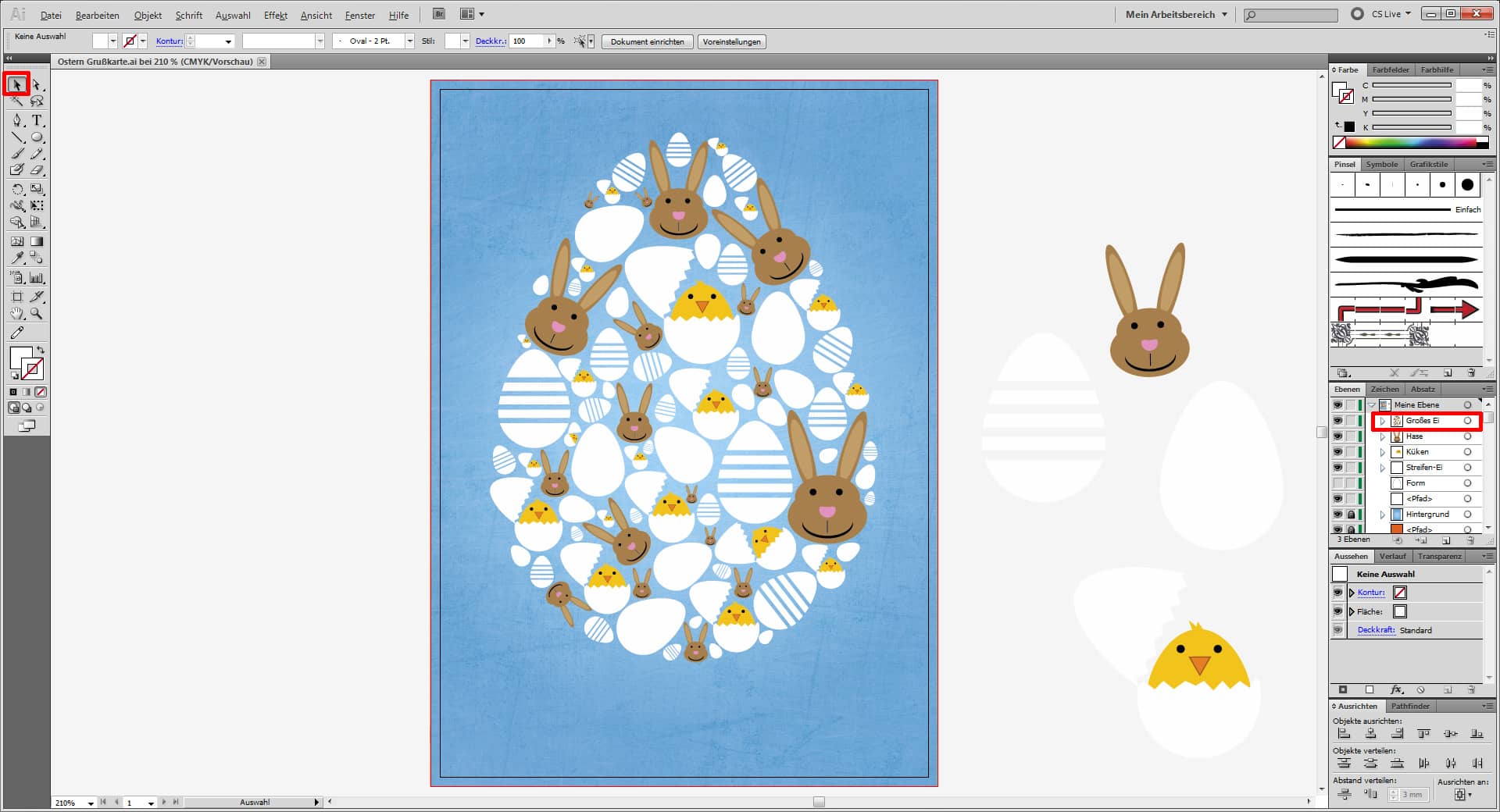Toggle visibility of the Küken layer

click(1337, 452)
